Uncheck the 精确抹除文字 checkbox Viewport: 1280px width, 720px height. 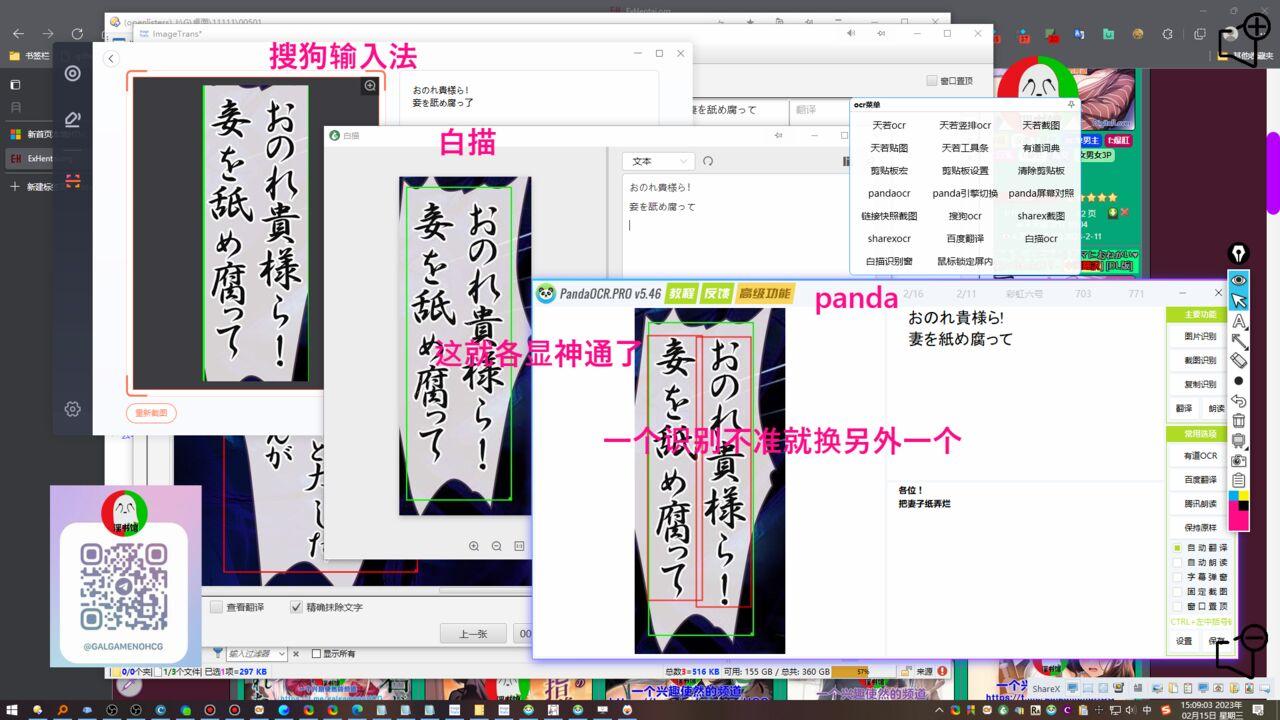tap(296, 607)
